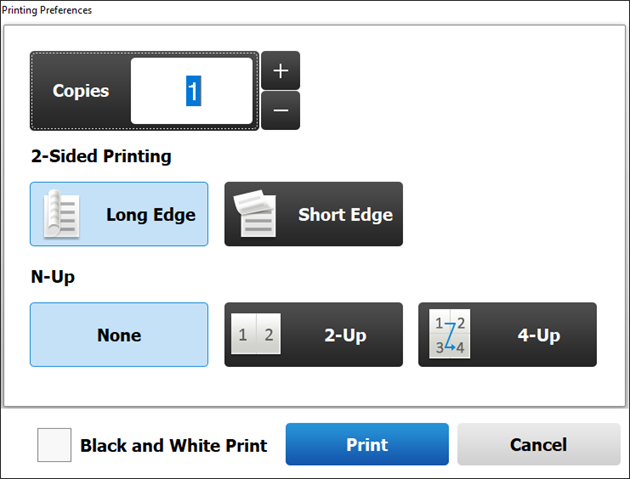630x479 pixels.
Task: Click the 2-Up two-page layout icon
Action: tap(256, 334)
